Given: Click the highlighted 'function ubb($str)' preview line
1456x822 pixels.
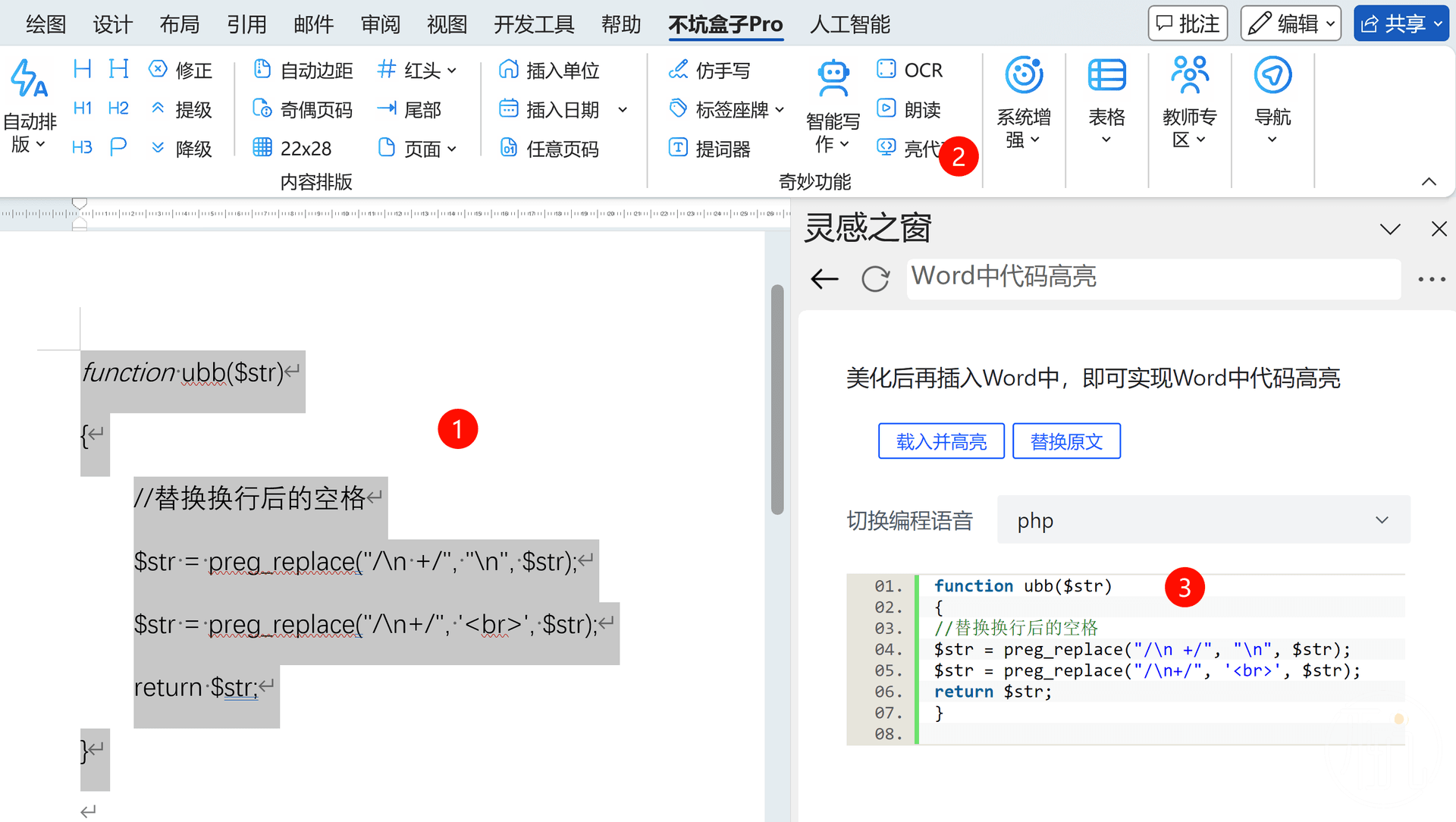Looking at the screenshot, I should pos(1023,586).
